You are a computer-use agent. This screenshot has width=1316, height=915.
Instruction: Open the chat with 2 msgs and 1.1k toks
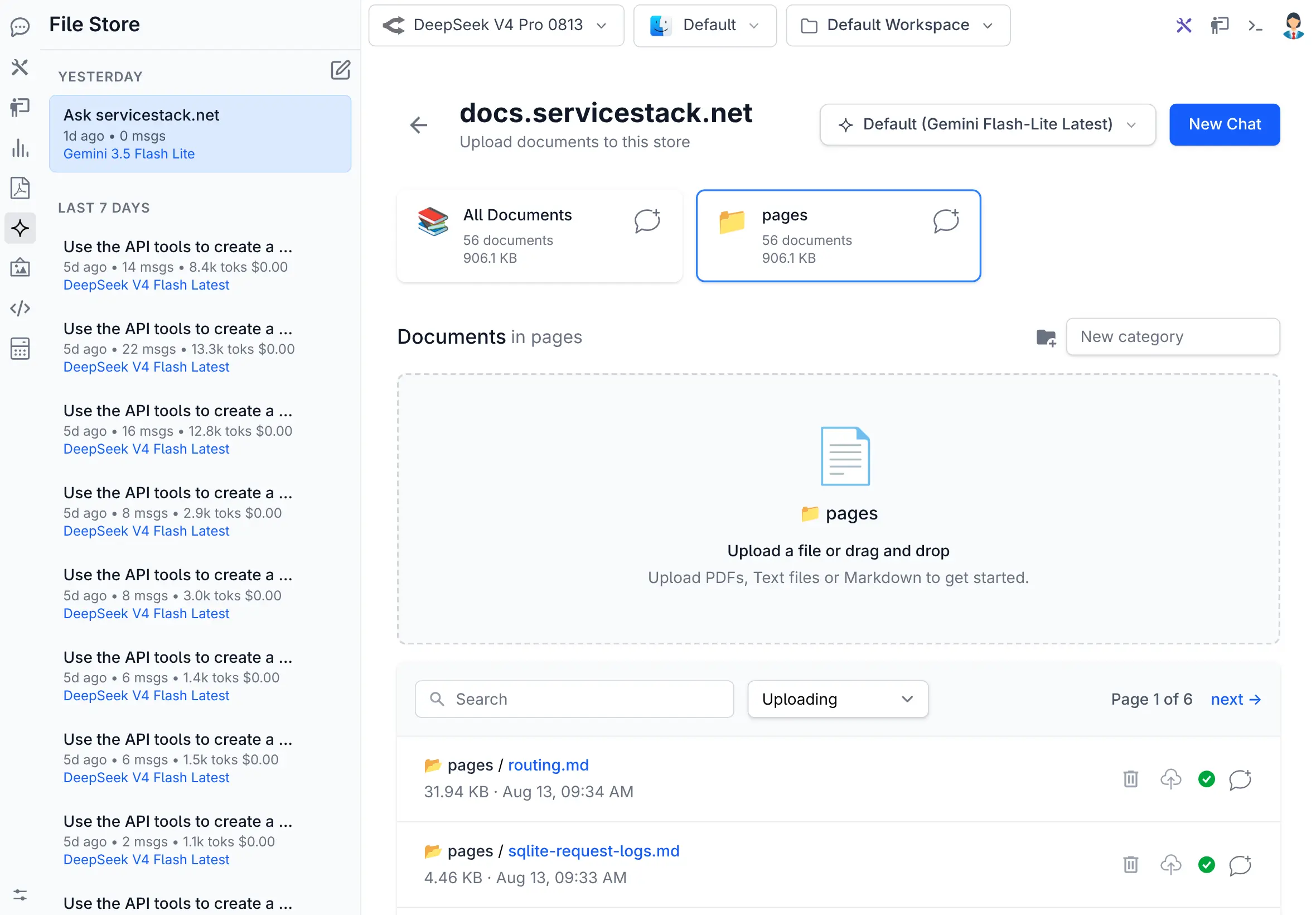click(x=200, y=840)
